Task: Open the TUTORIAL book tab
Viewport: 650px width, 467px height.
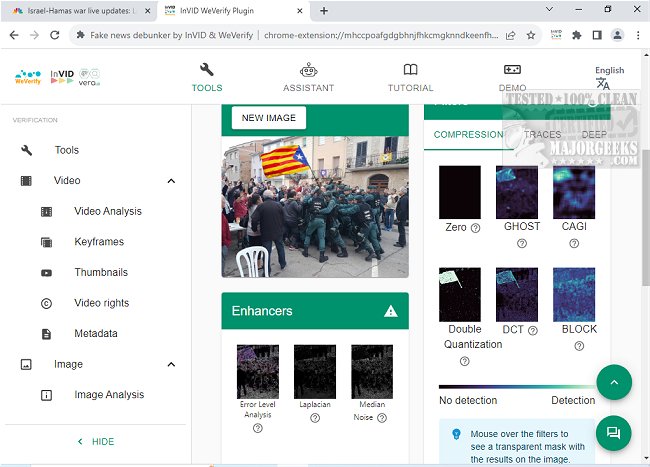Action: pos(410,77)
